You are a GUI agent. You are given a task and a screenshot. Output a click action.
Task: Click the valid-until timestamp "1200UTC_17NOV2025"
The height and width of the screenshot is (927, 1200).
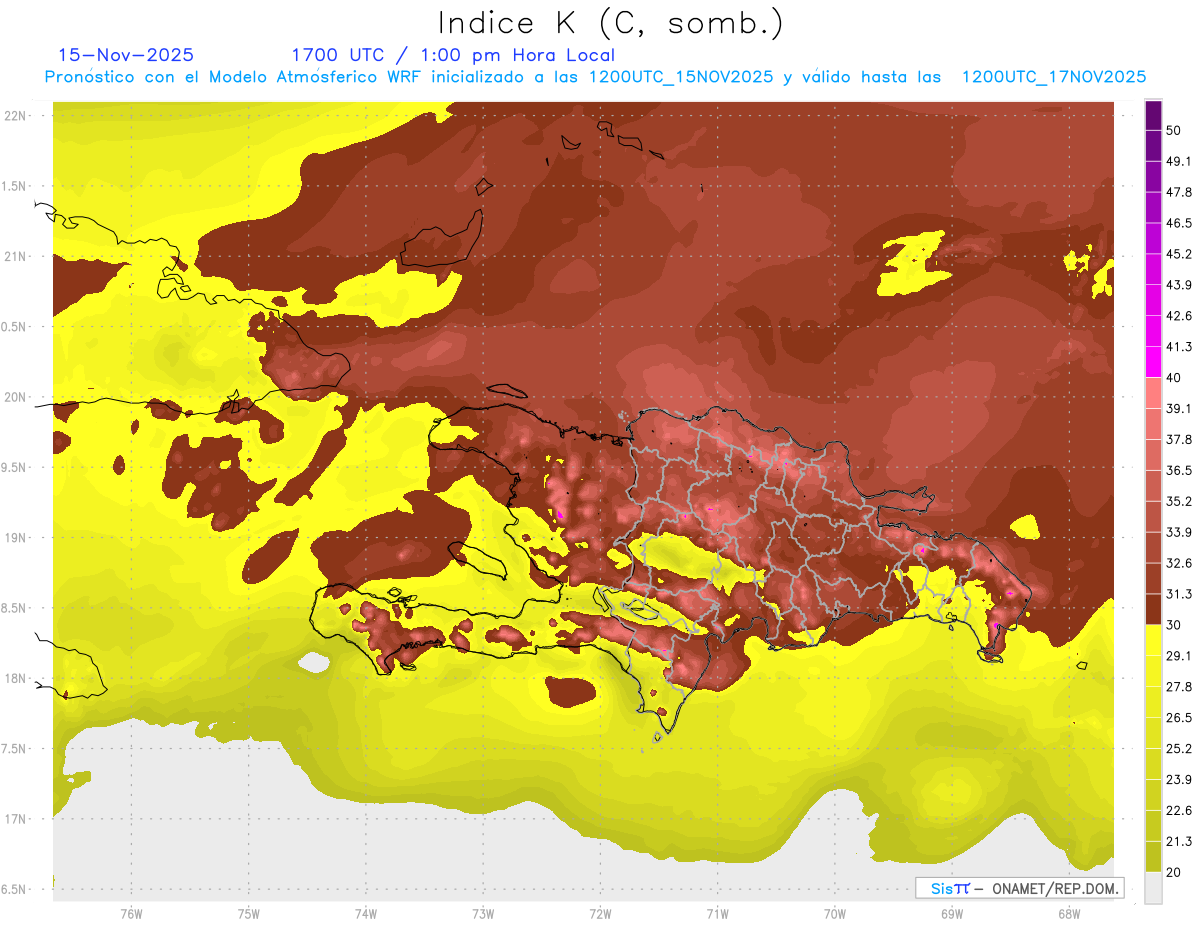1053,77
